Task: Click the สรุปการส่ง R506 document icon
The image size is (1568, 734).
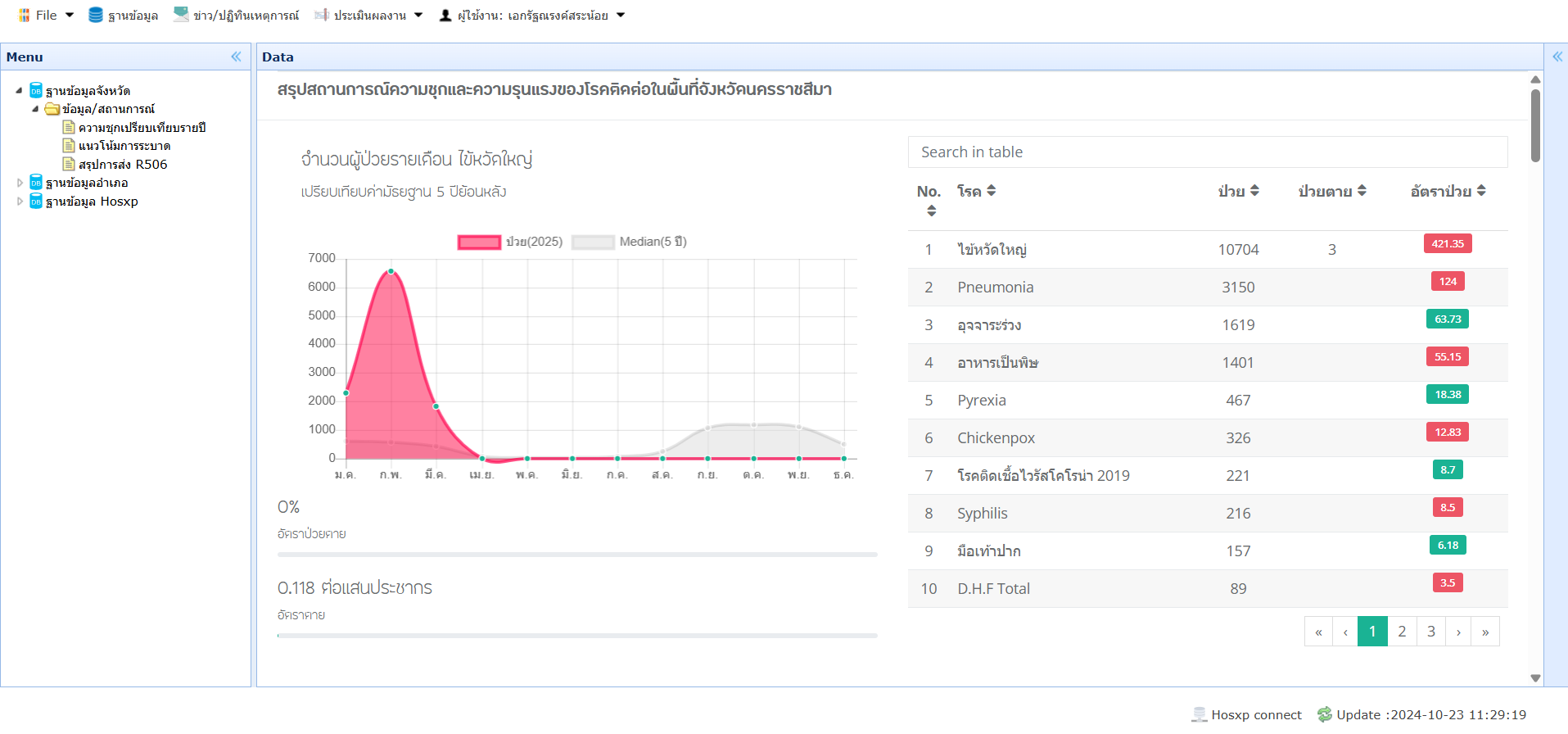Action: click(70, 164)
